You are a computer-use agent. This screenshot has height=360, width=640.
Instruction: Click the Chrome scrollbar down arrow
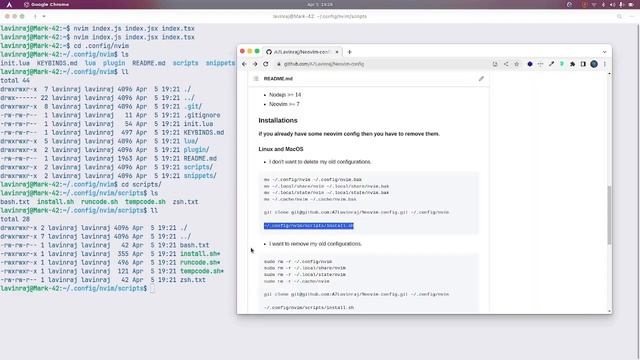point(609,311)
